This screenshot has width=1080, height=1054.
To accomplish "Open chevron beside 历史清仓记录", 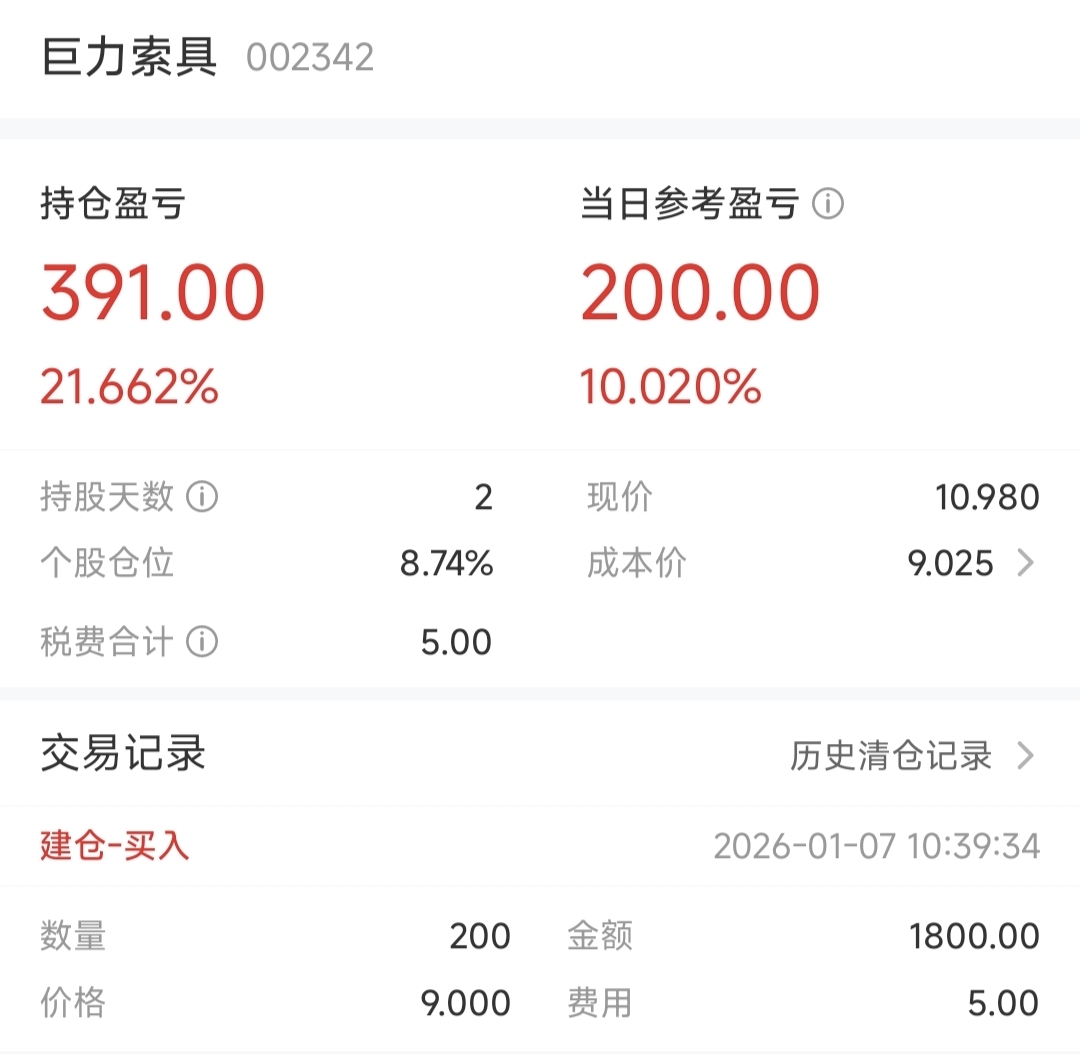I will [1026, 756].
